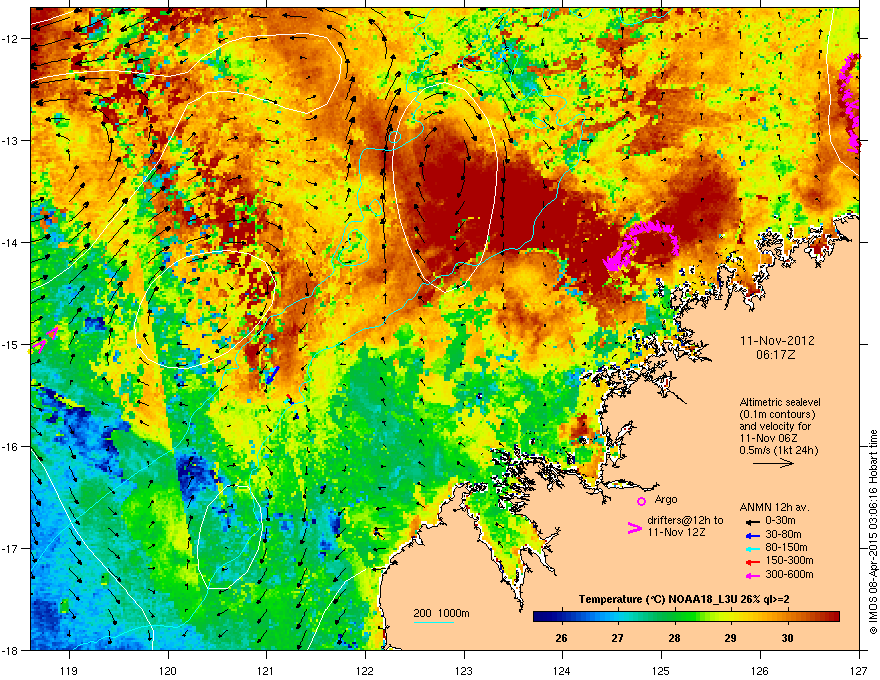Click the magenta 300-600m legend arrow
This screenshot has width=880, height=680.
pyautogui.click(x=753, y=575)
